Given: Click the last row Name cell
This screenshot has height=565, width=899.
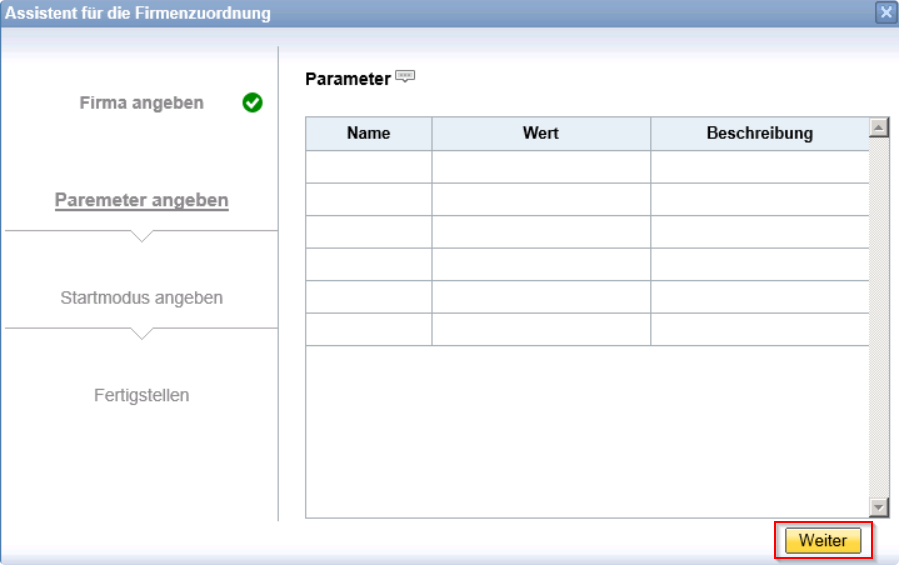Looking at the screenshot, I should tap(369, 329).
